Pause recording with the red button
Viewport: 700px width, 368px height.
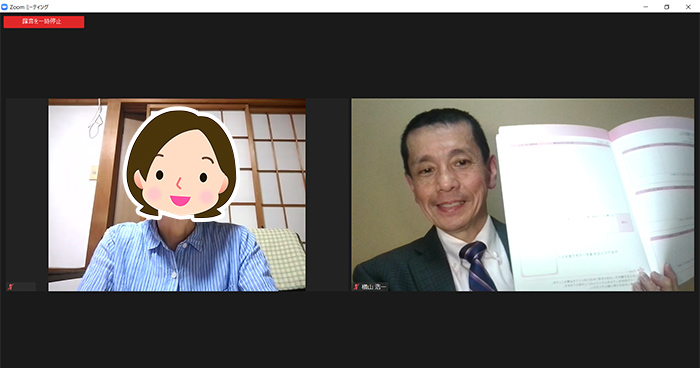tap(44, 21)
